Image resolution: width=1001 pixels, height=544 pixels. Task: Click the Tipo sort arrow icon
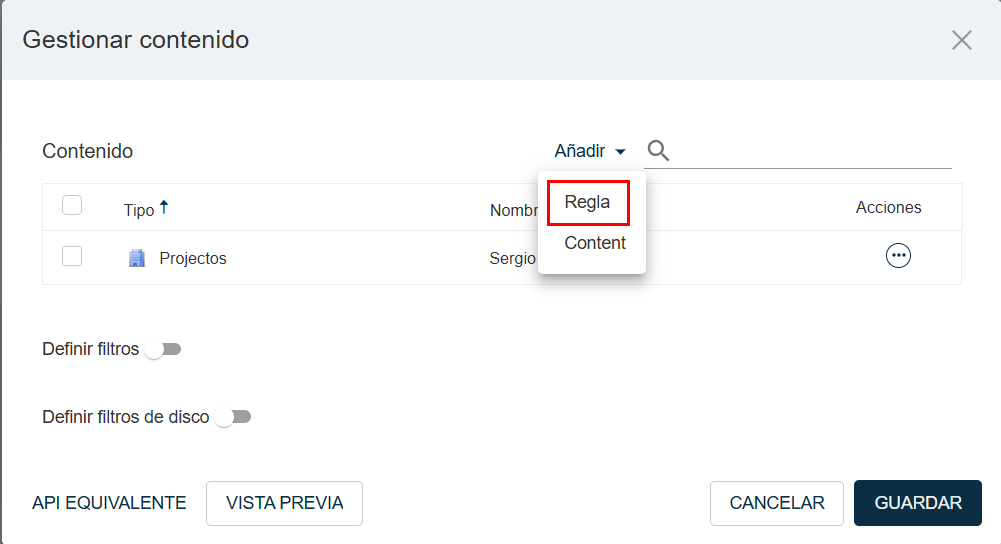pyautogui.click(x=164, y=207)
